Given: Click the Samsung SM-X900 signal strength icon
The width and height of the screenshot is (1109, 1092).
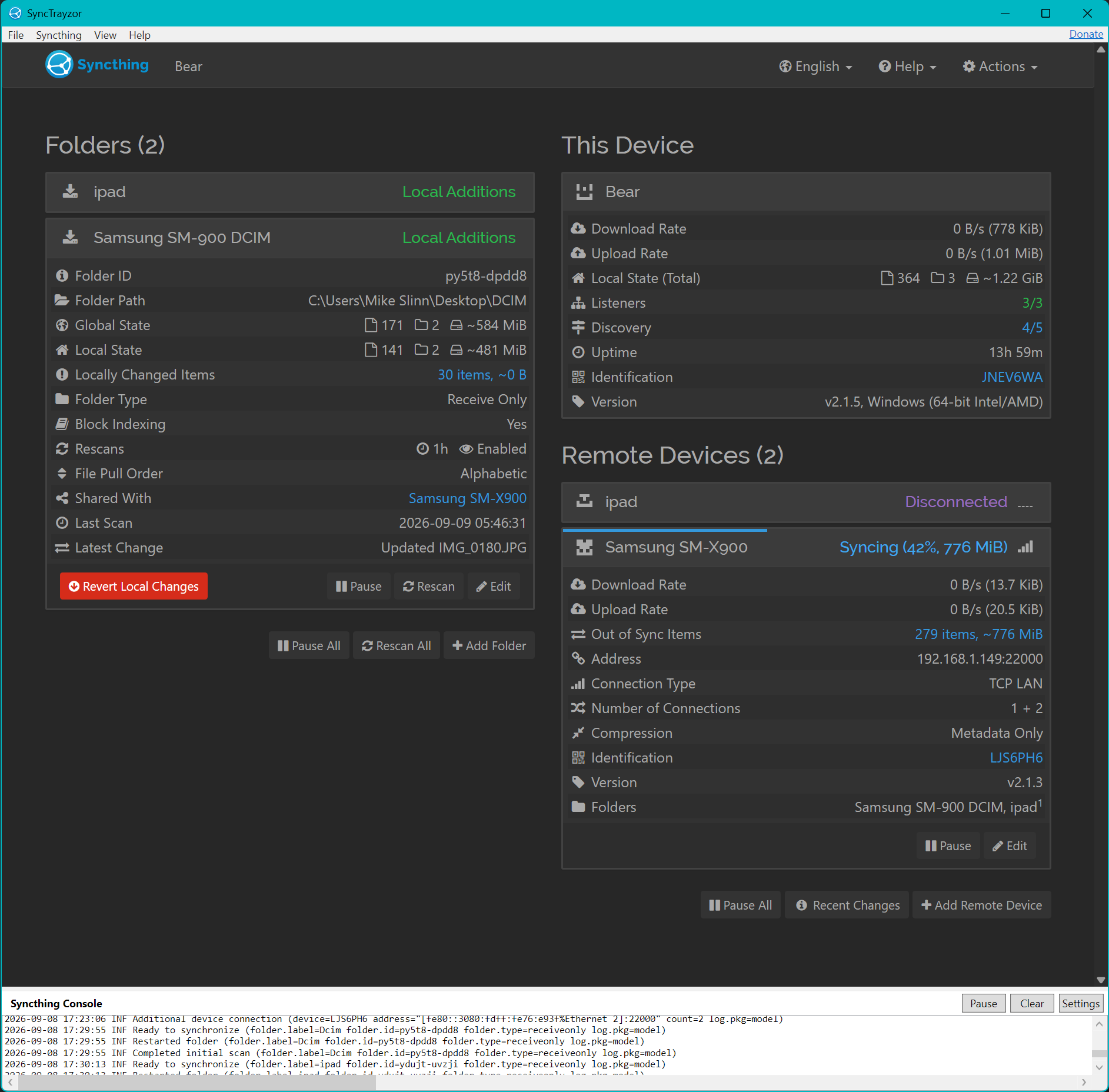Looking at the screenshot, I should [x=1025, y=547].
